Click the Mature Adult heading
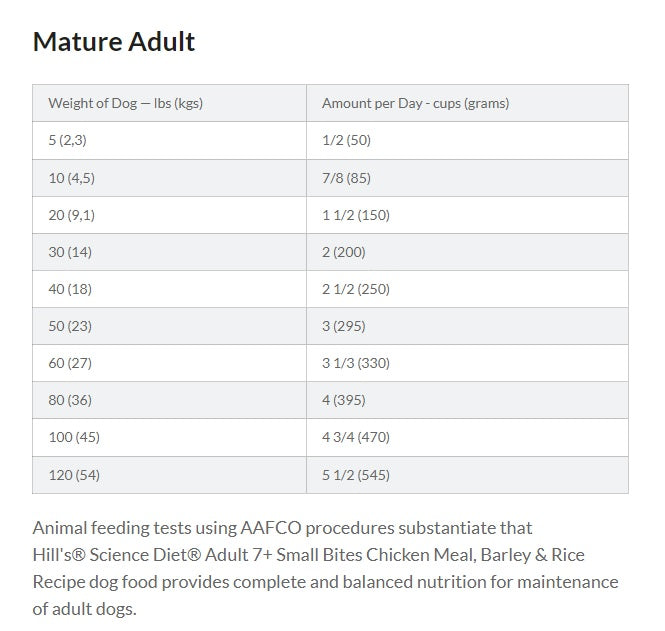The height and width of the screenshot is (631, 665). 114,42
